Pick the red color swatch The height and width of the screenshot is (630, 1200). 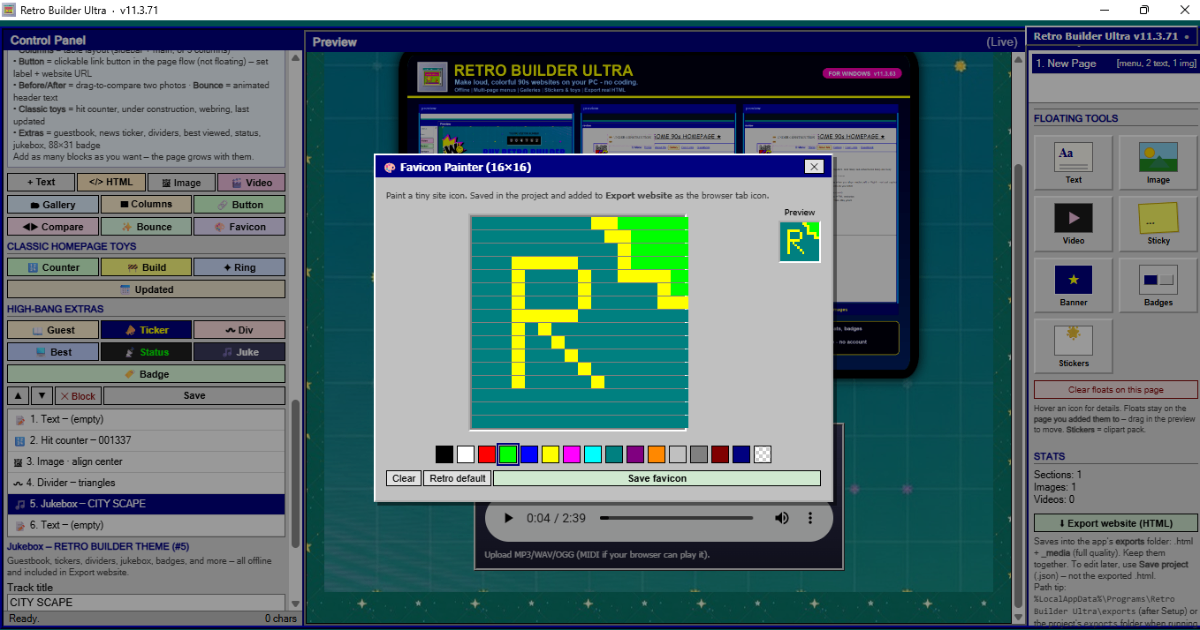[x=486, y=454]
